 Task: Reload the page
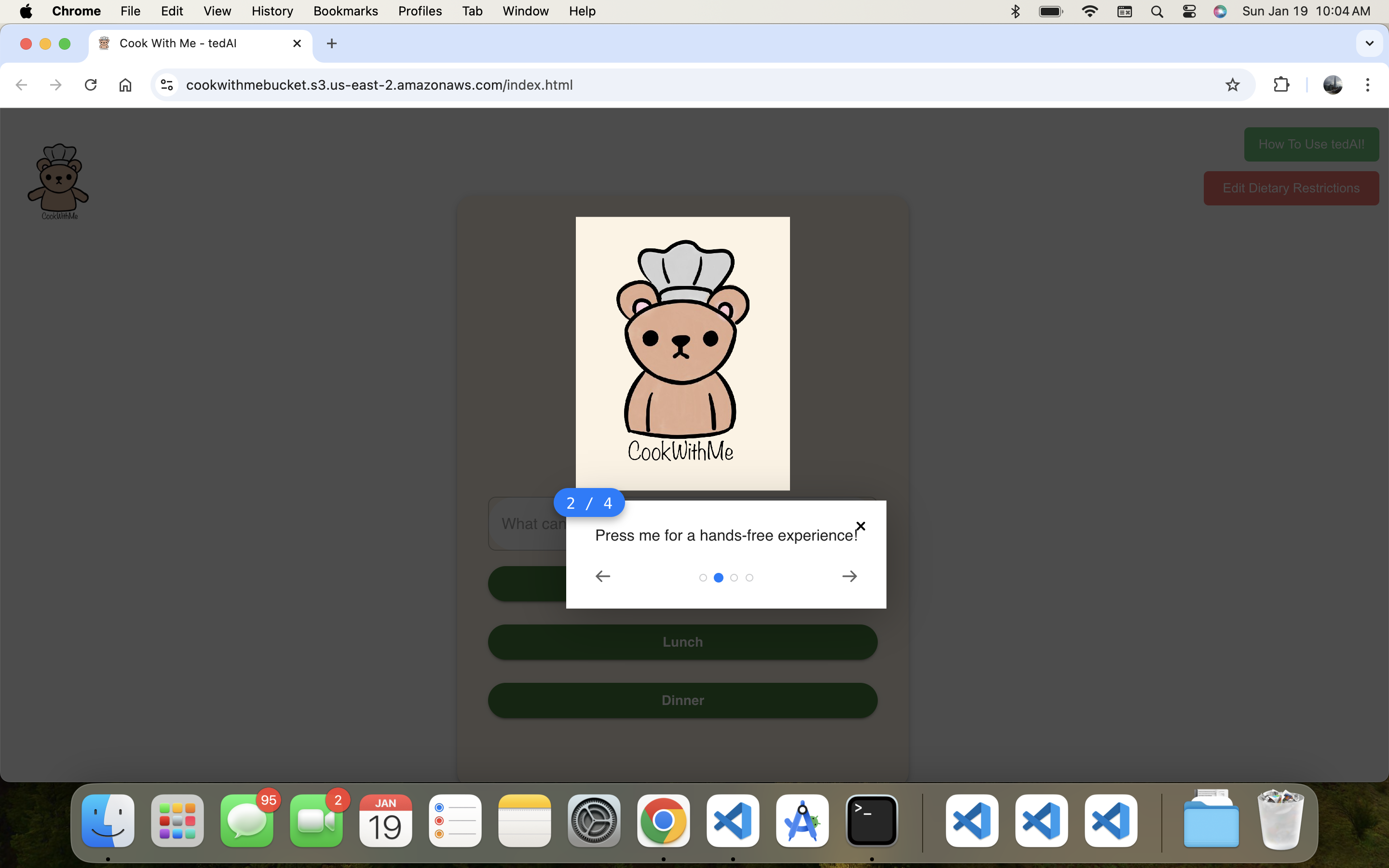90,85
